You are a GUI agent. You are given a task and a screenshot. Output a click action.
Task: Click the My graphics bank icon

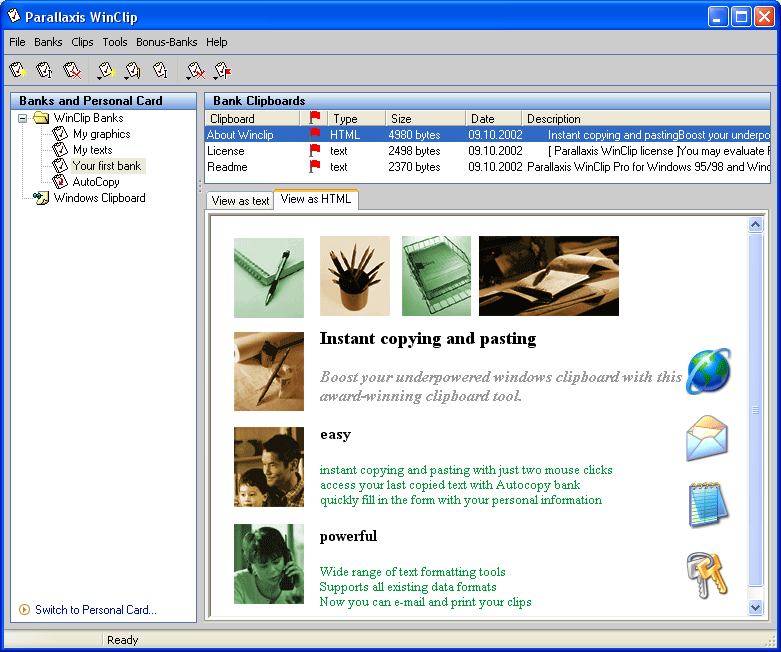pos(60,133)
